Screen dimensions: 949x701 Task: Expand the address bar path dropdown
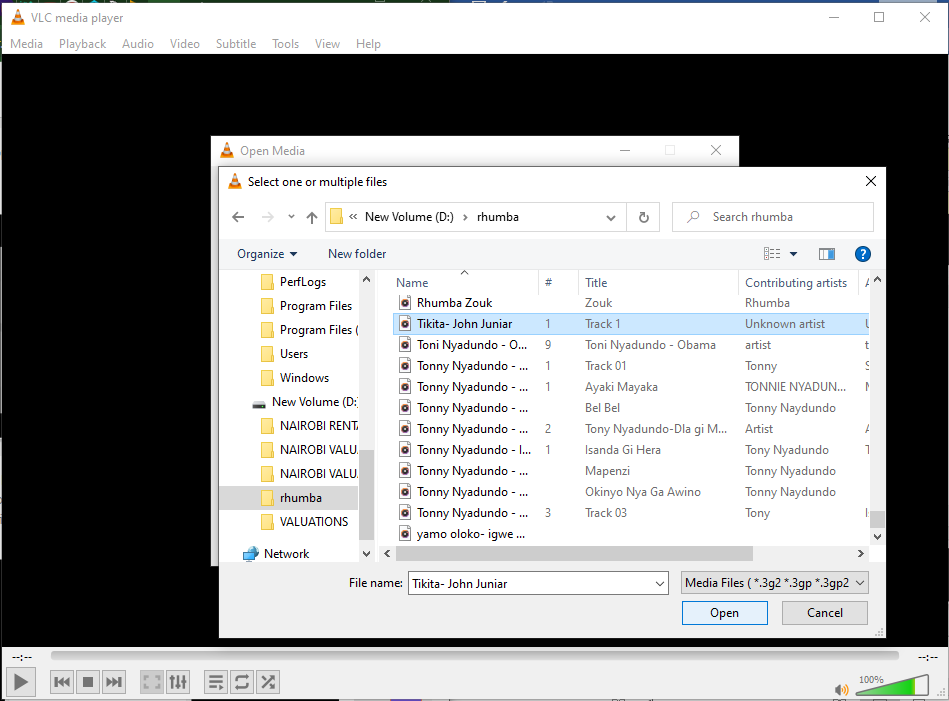click(611, 217)
